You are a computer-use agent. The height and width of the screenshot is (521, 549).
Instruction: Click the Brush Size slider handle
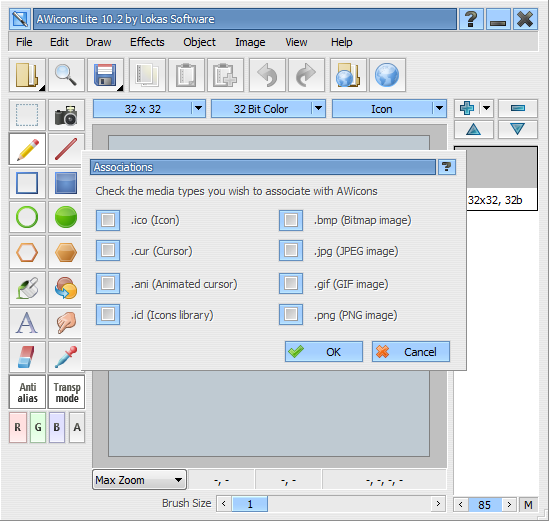tap(250, 504)
